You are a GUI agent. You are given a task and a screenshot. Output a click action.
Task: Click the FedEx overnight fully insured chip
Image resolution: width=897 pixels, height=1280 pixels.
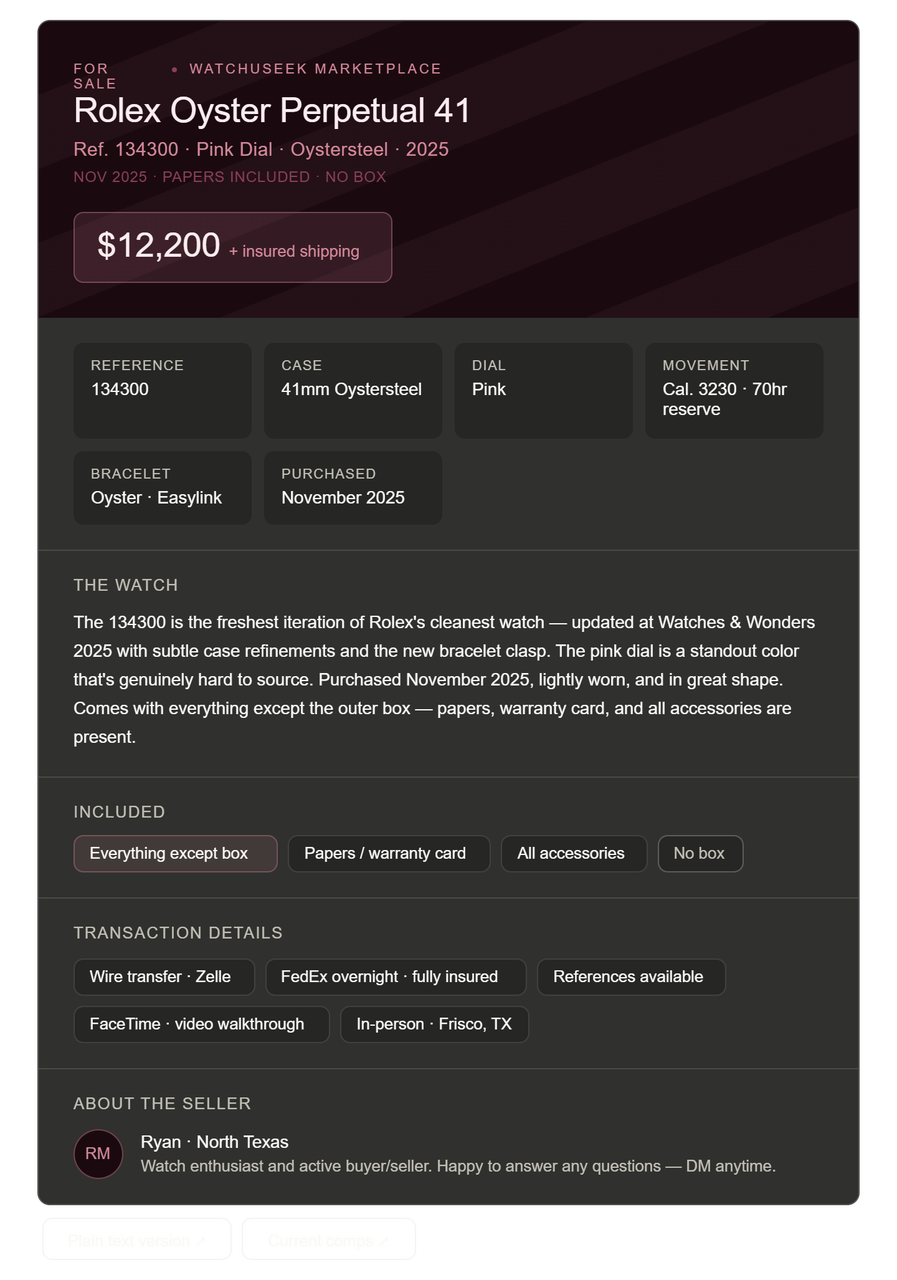396,977
